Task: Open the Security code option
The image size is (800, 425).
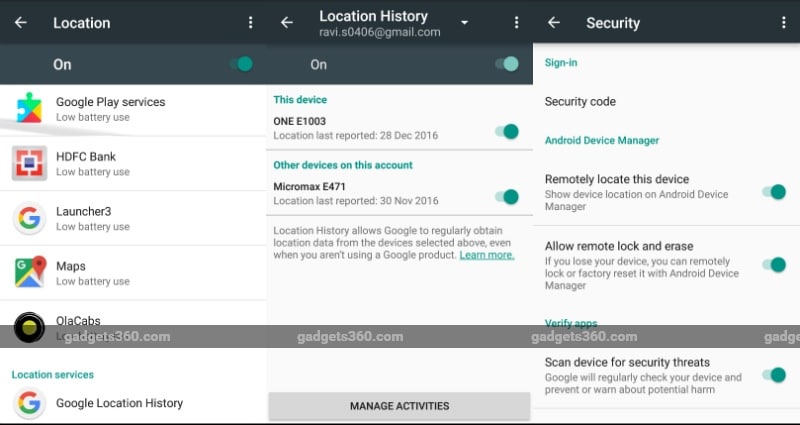Action: click(580, 101)
